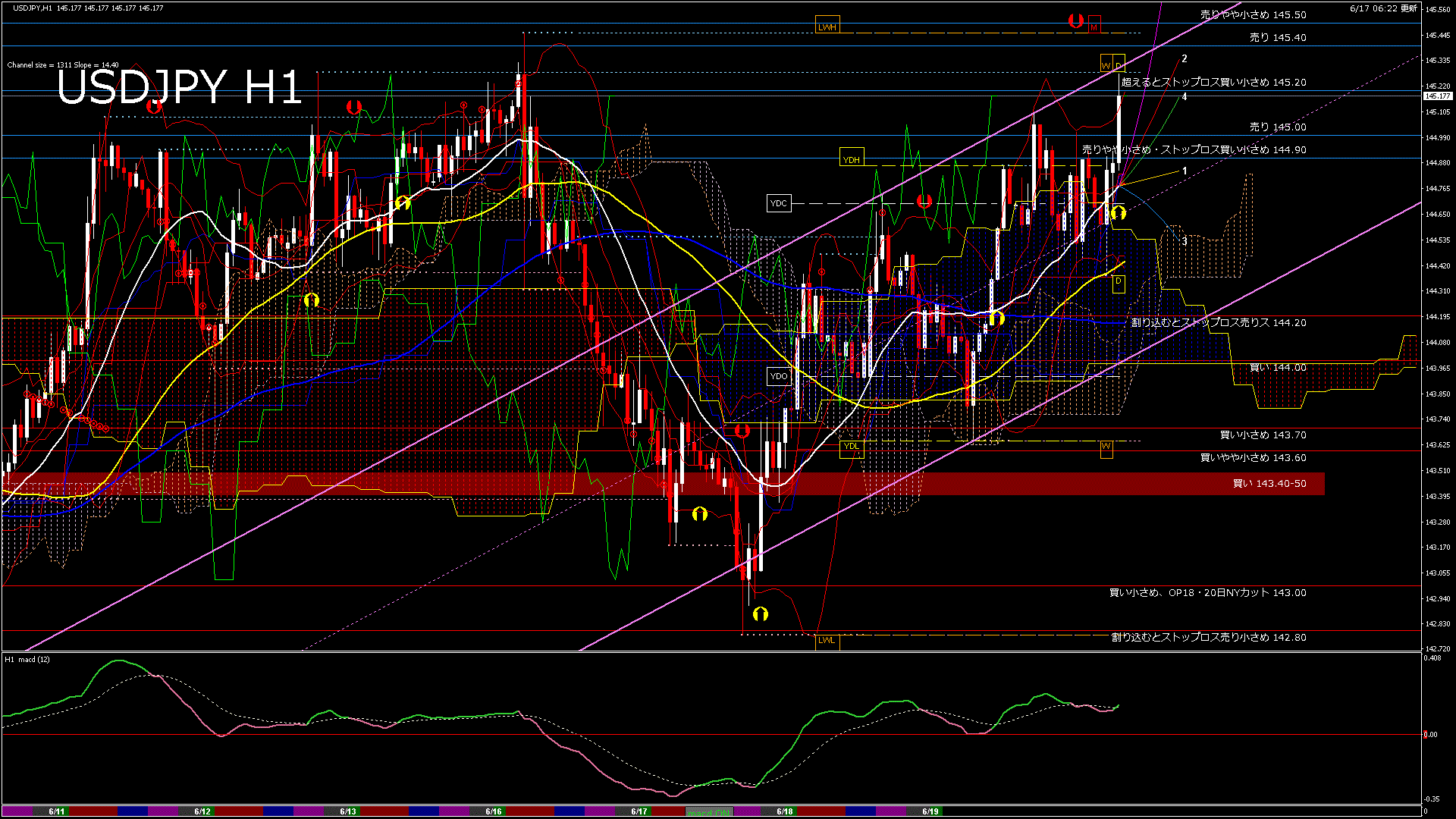Click the red M pivot box
This screenshot has height=819, width=1456.
pyautogui.click(x=1094, y=26)
